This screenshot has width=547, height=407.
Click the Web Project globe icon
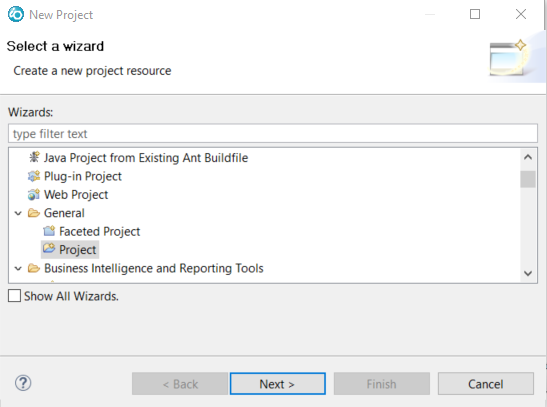[34, 195]
